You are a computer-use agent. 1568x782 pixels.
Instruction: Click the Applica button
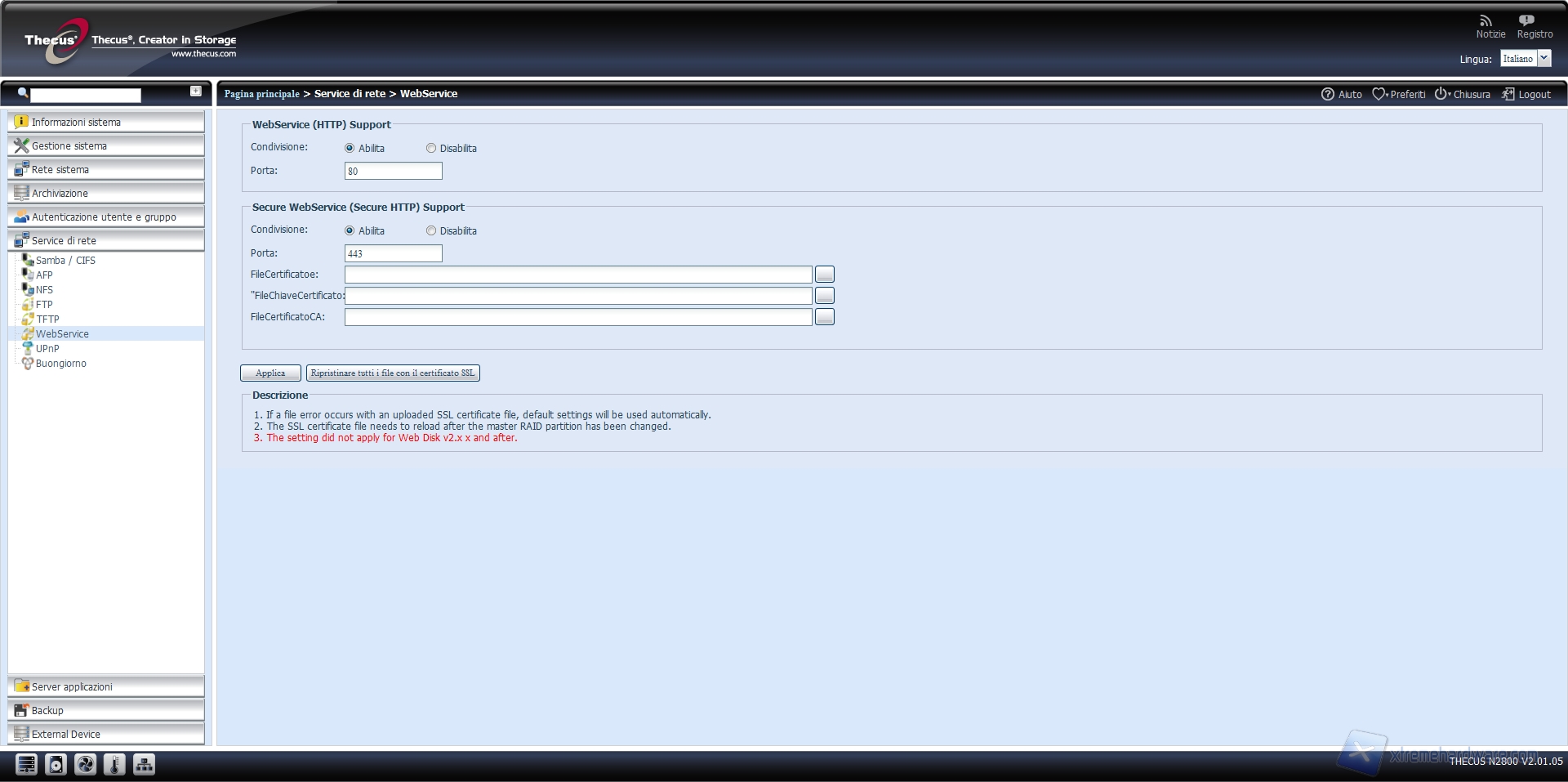pyautogui.click(x=270, y=373)
